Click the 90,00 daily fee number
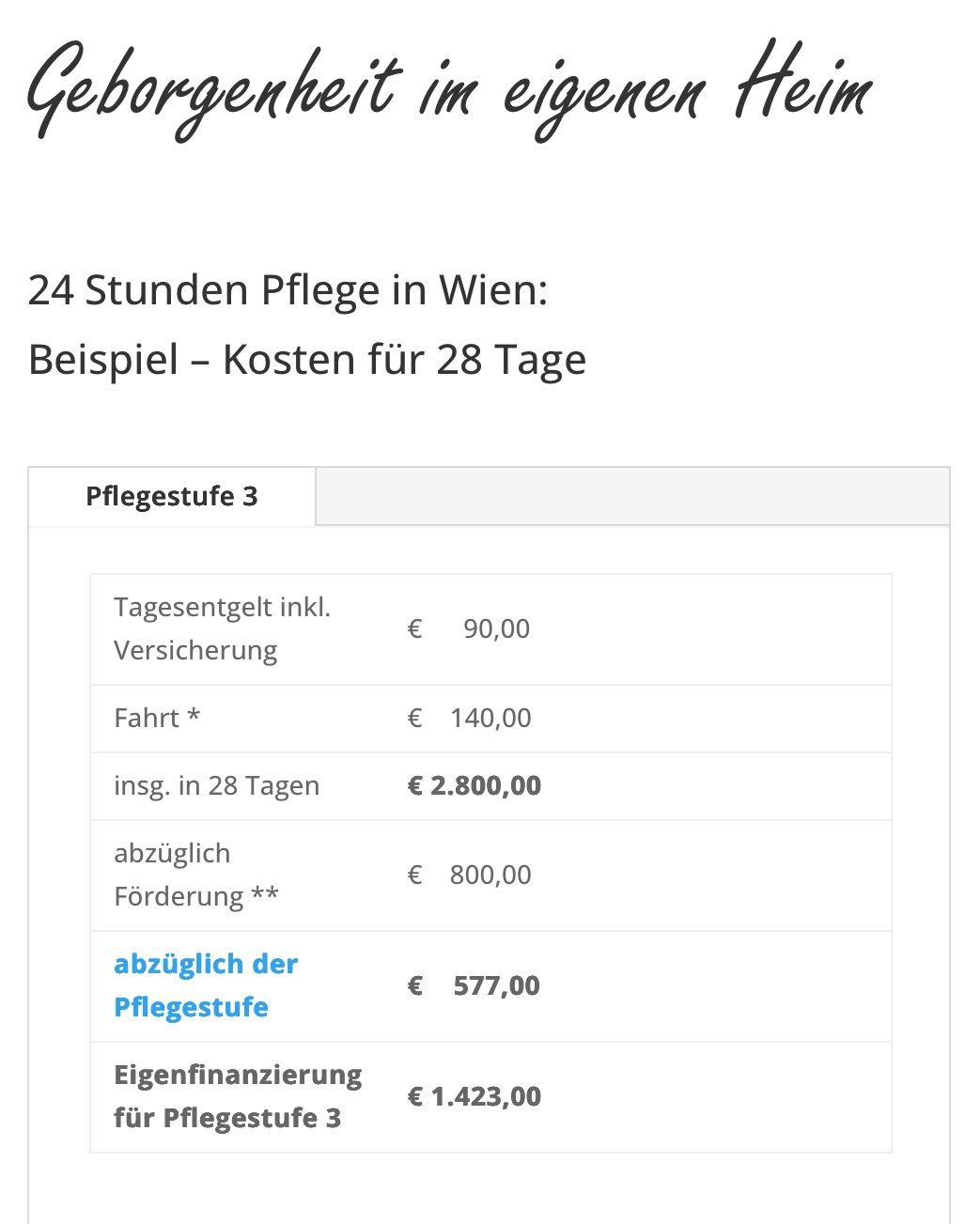 (496, 628)
